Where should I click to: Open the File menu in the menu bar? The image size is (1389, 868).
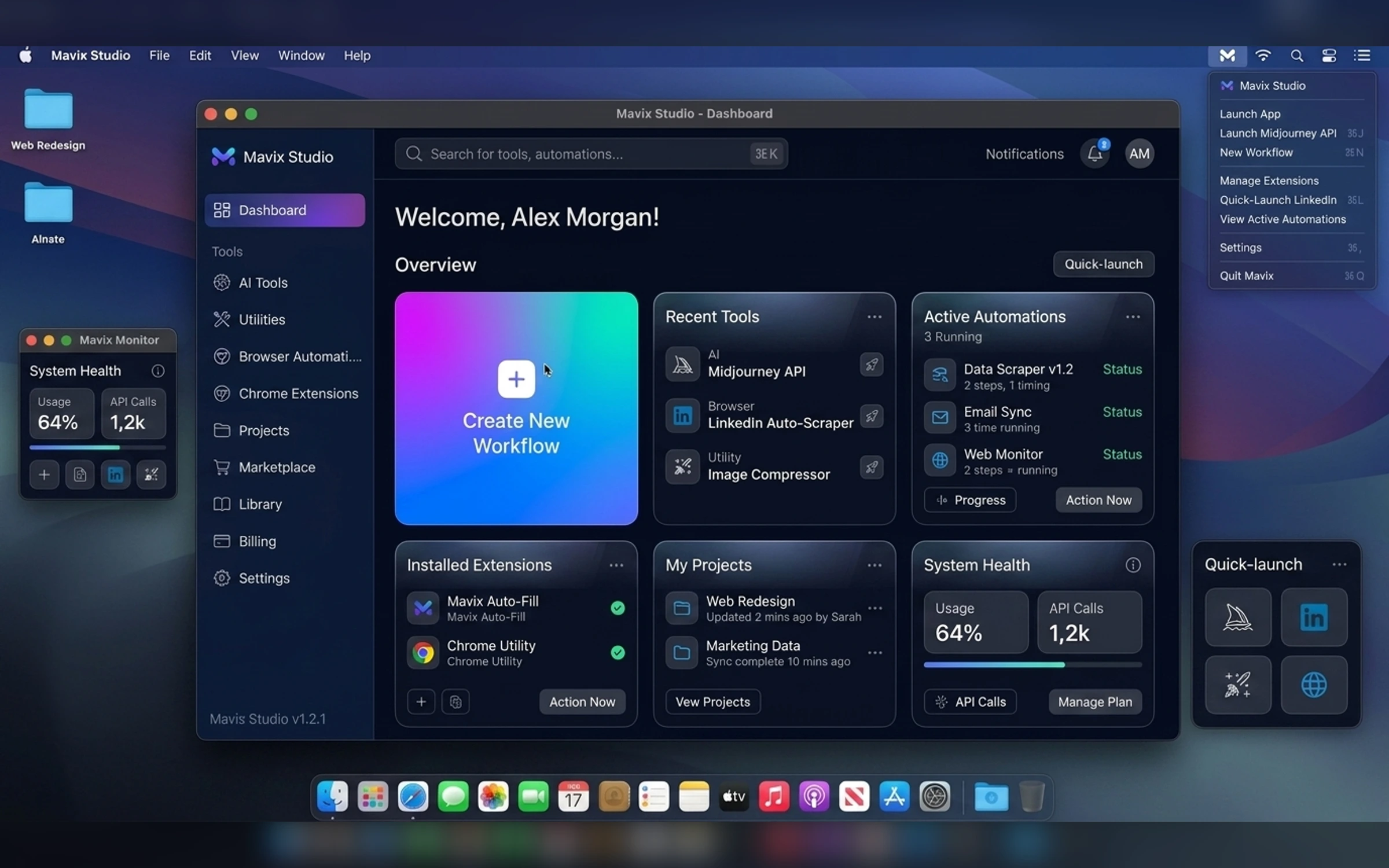coord(159,56)
